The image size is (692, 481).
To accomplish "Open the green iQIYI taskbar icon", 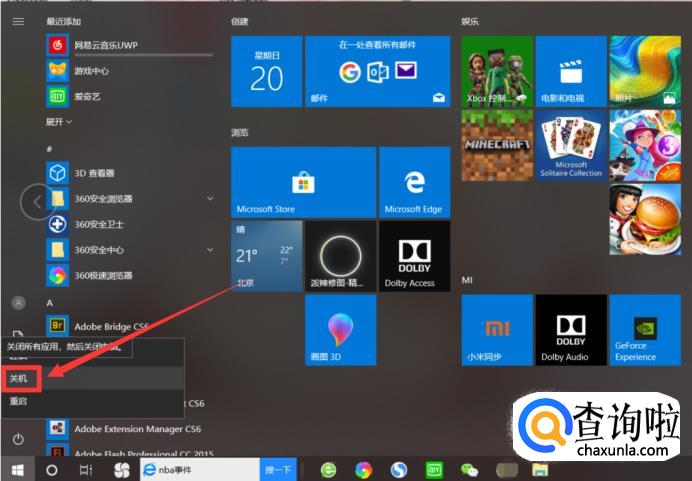I will [x=434, y=470].
